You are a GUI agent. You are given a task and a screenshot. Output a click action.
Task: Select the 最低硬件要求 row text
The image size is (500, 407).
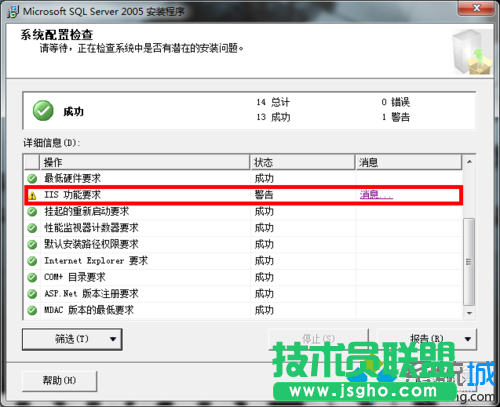(73, 179)
